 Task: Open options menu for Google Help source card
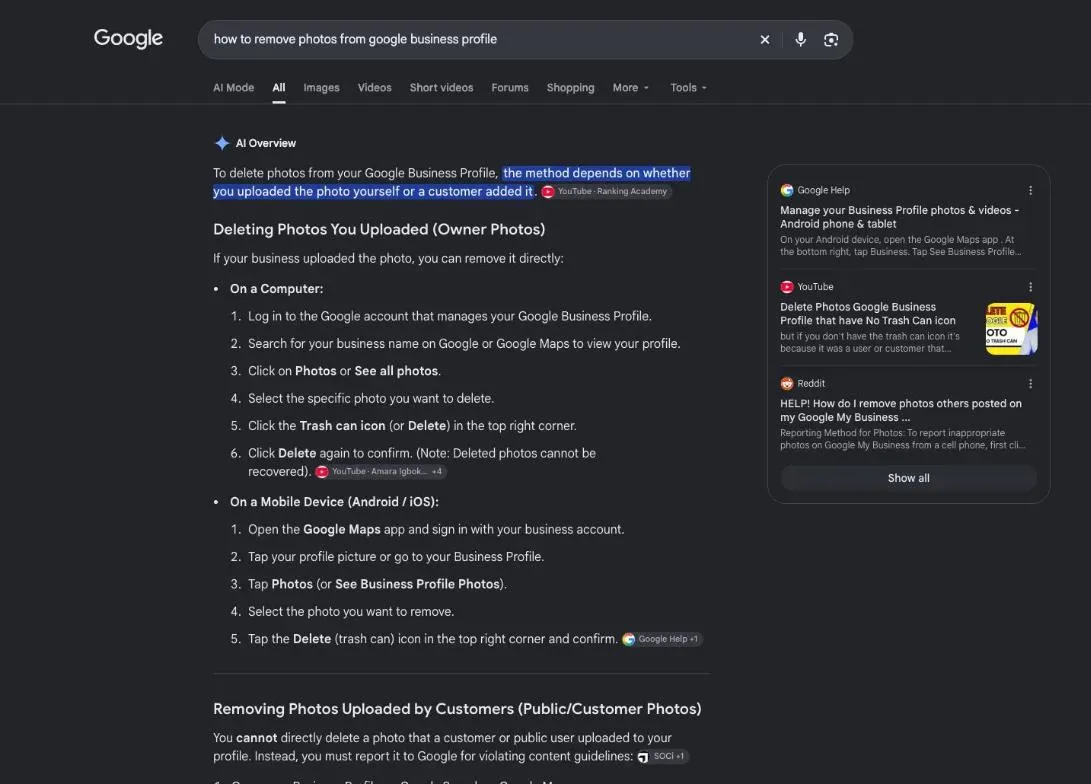(1030, 190)
